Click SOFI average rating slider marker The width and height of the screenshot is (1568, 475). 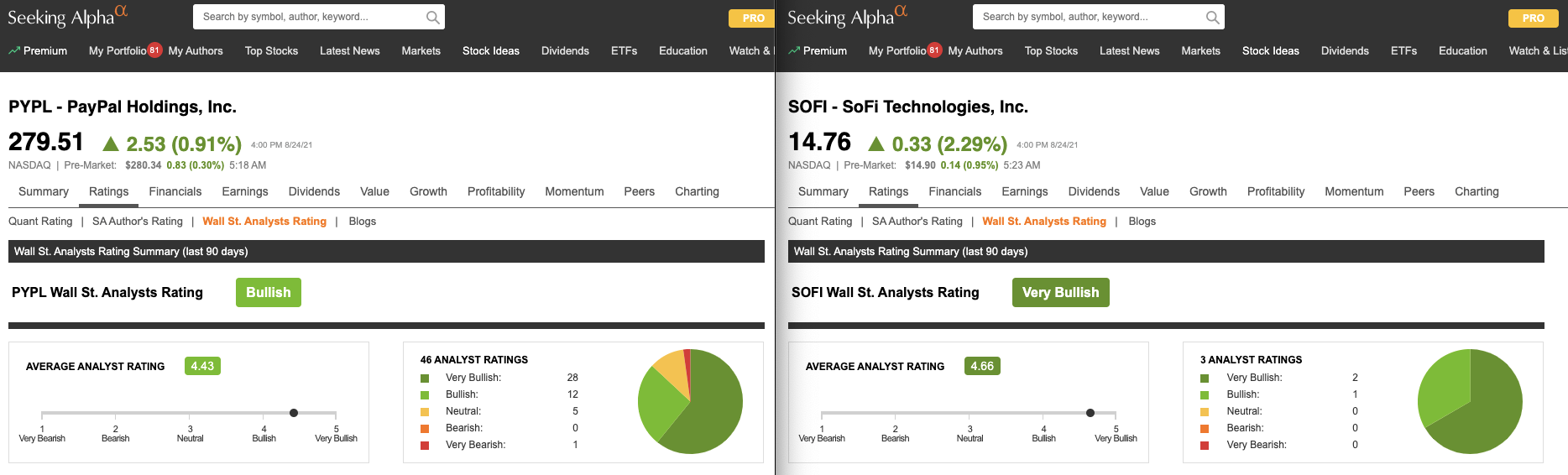tap(1090, 413)
